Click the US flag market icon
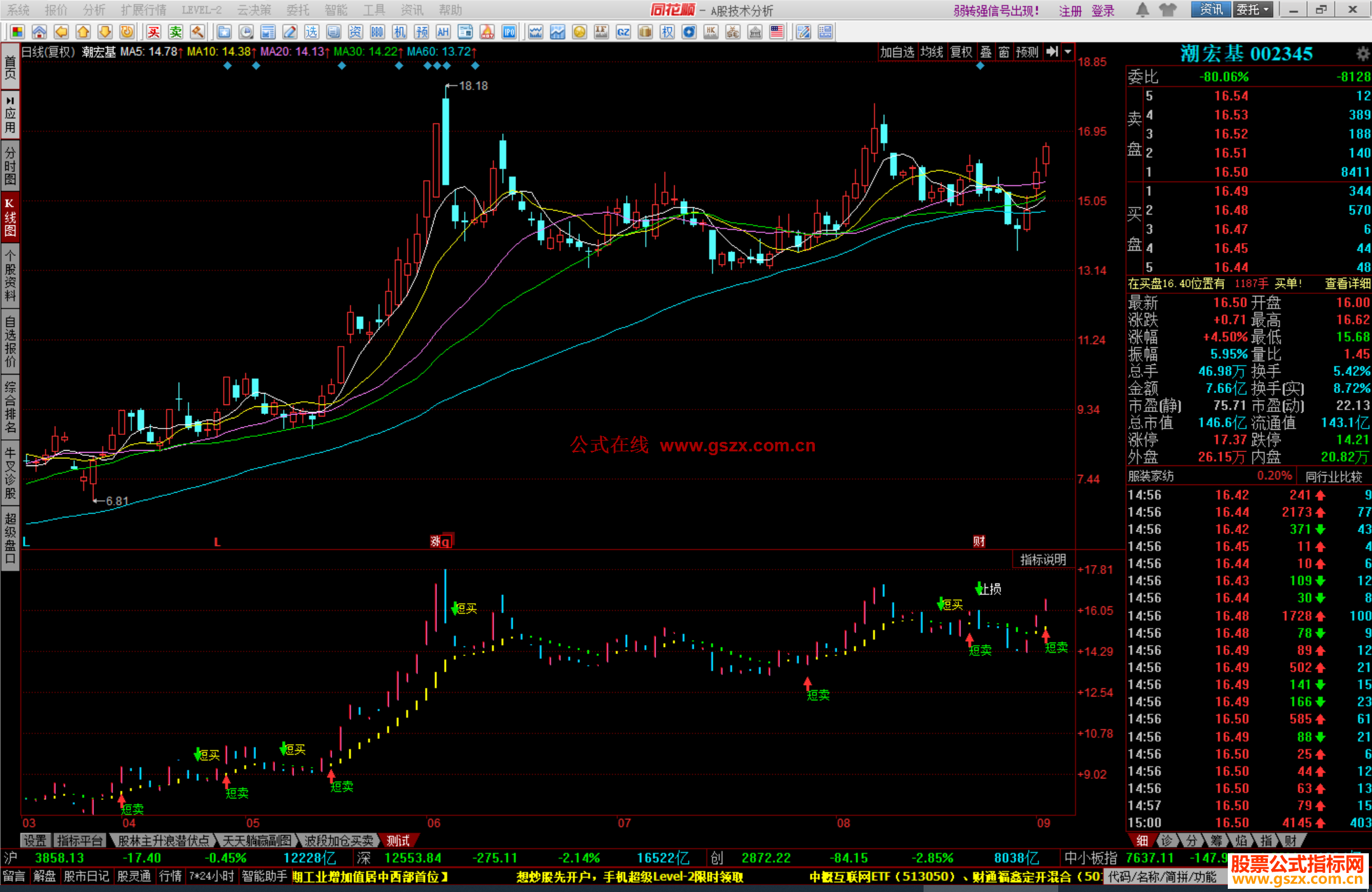This screenshot has width=1372, height=892. click(x=776, y=32)
